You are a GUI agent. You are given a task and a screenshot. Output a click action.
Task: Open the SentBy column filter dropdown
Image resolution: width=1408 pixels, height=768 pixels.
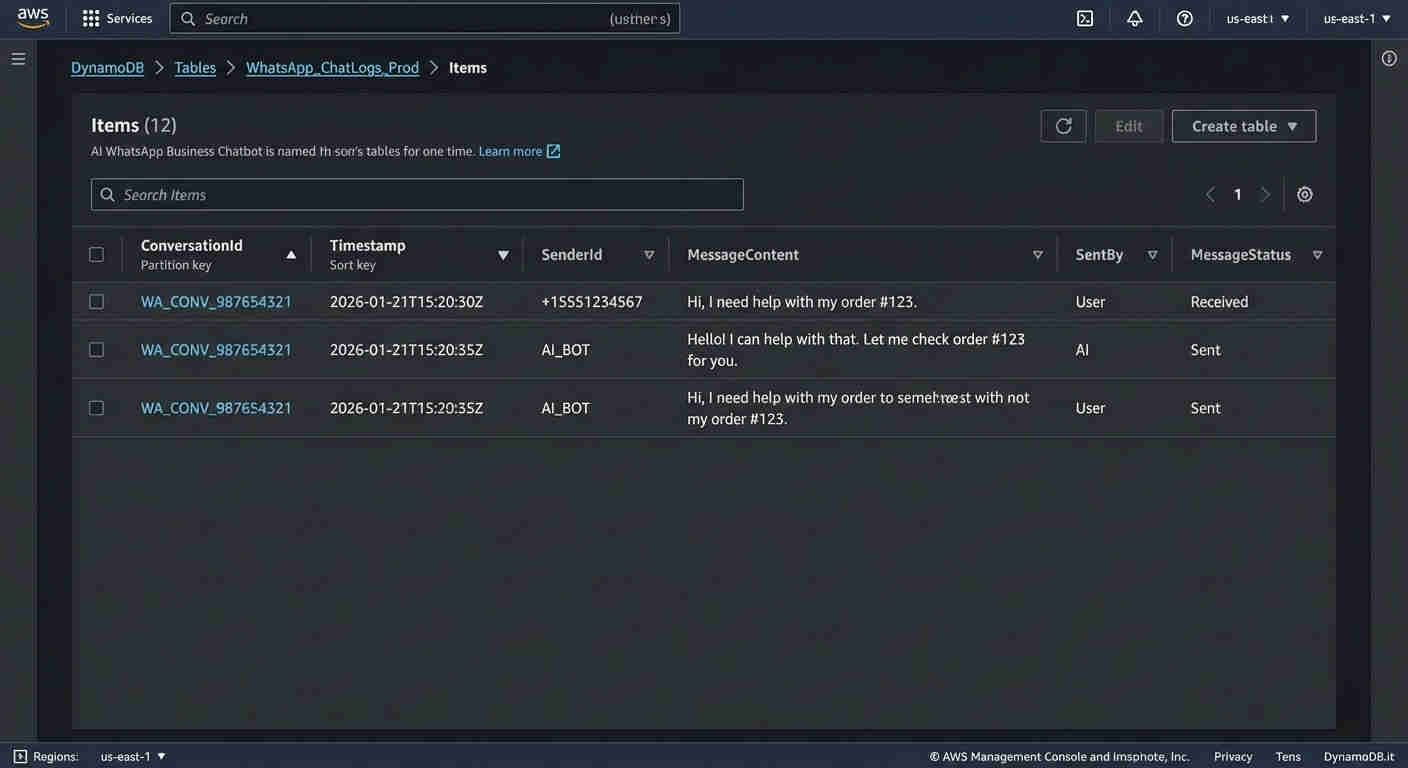point(1152,255)
